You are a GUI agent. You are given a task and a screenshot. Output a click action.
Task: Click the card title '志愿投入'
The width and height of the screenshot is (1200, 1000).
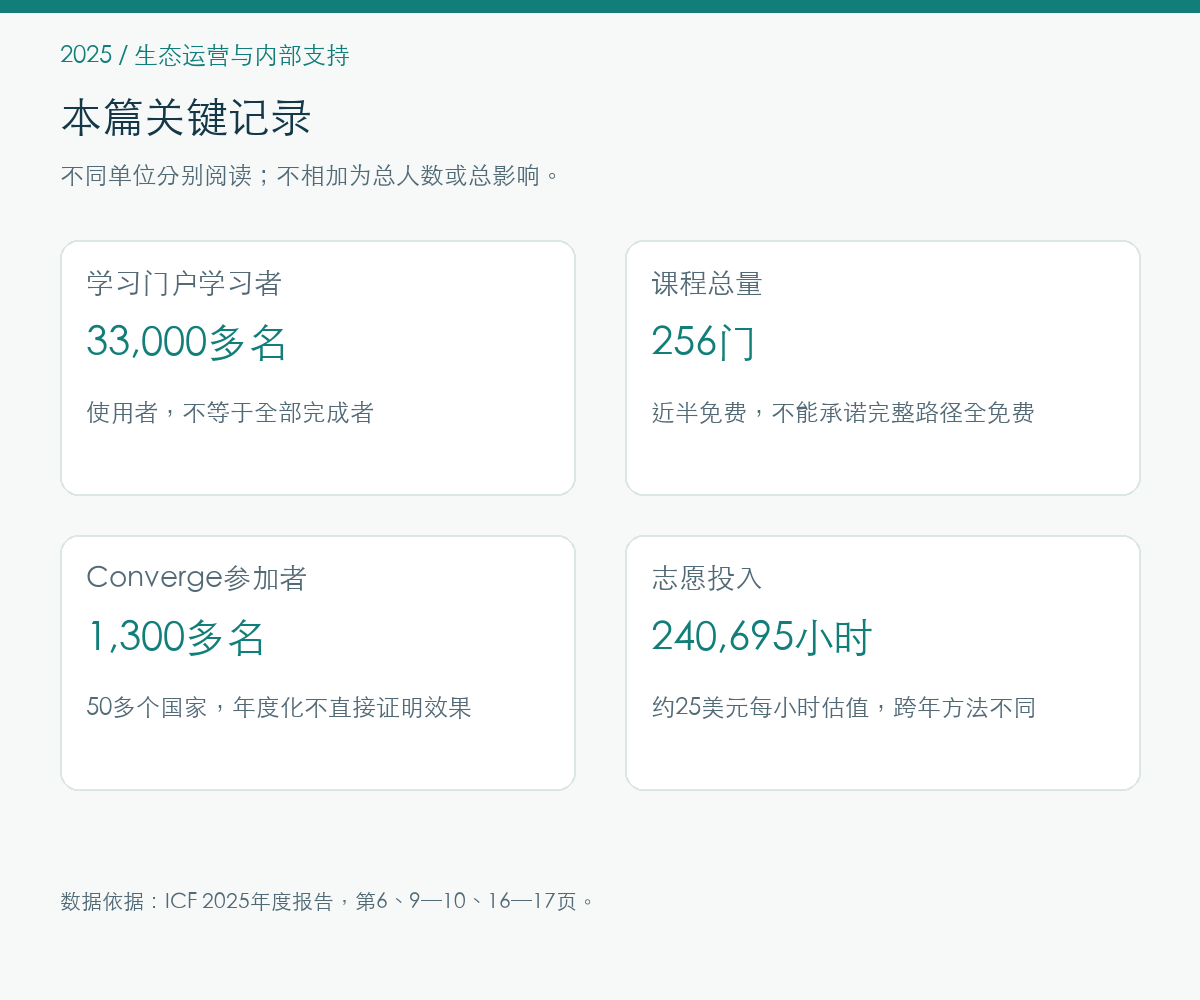point(707,578)
